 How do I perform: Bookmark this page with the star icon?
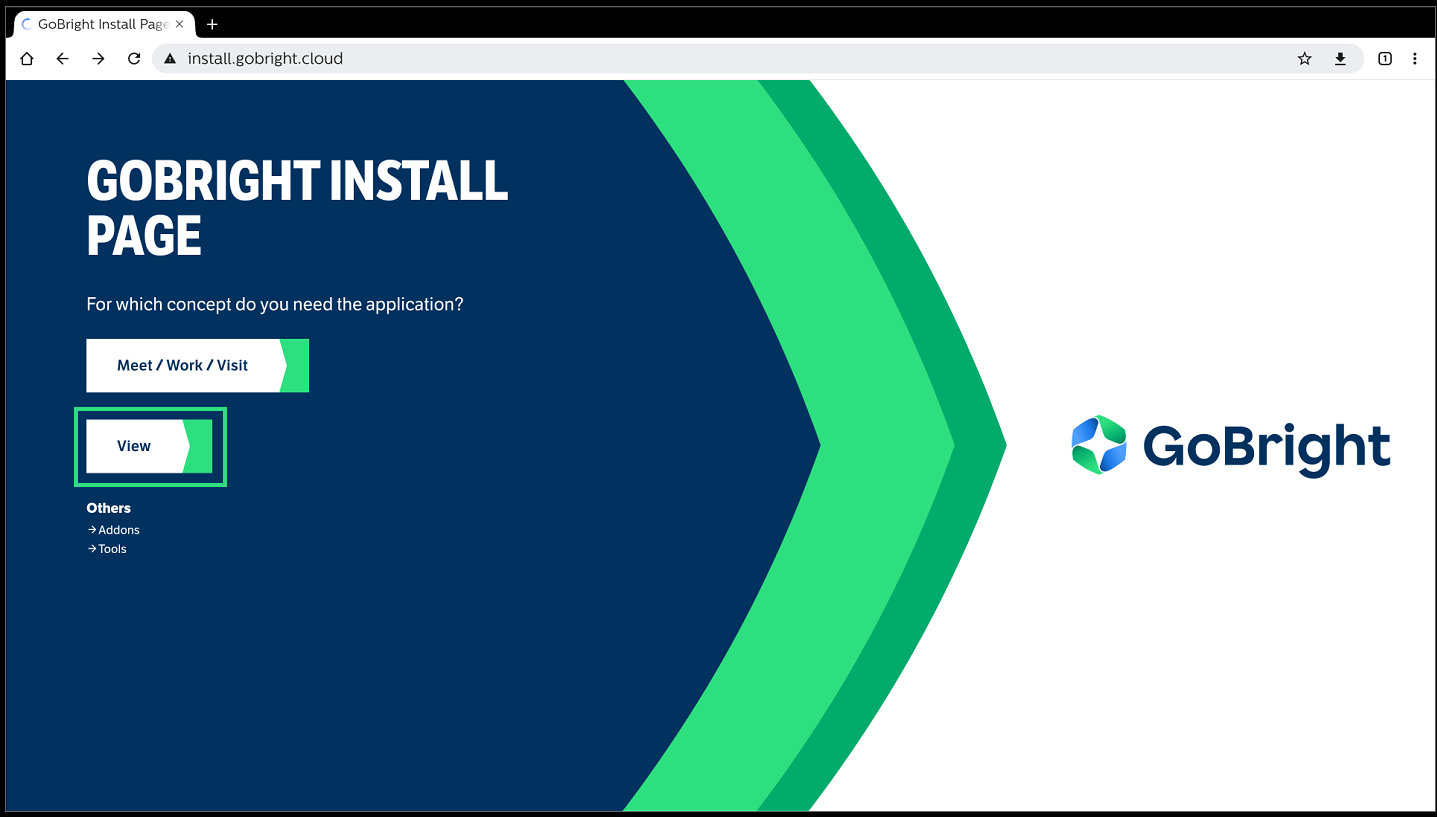[1304, 59]
